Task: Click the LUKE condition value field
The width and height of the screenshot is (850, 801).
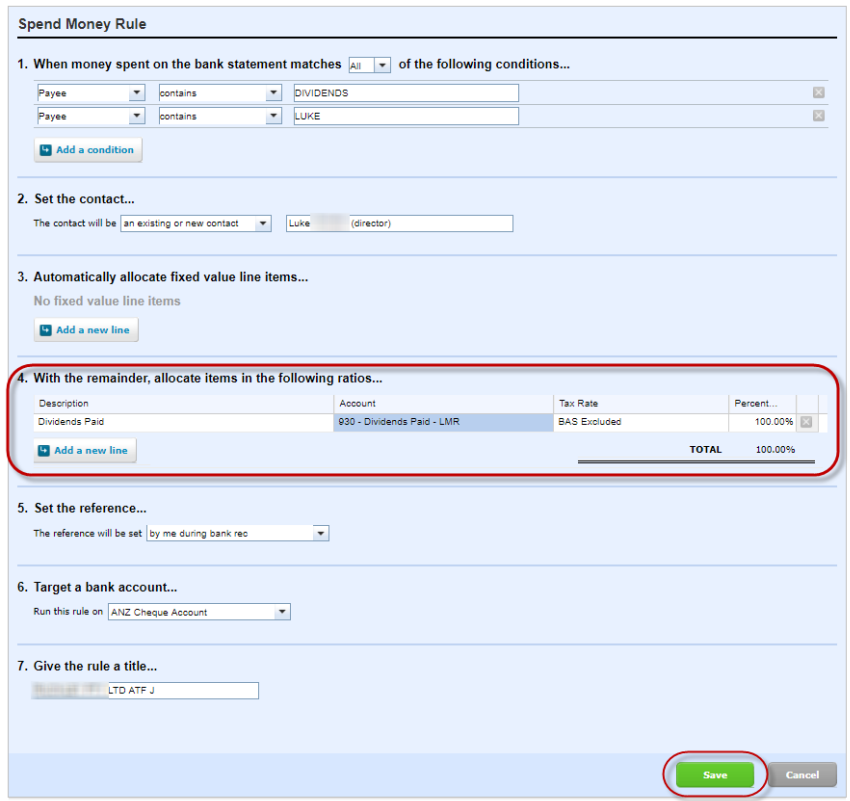Action: pyautogui.click(x=404, y=116)
